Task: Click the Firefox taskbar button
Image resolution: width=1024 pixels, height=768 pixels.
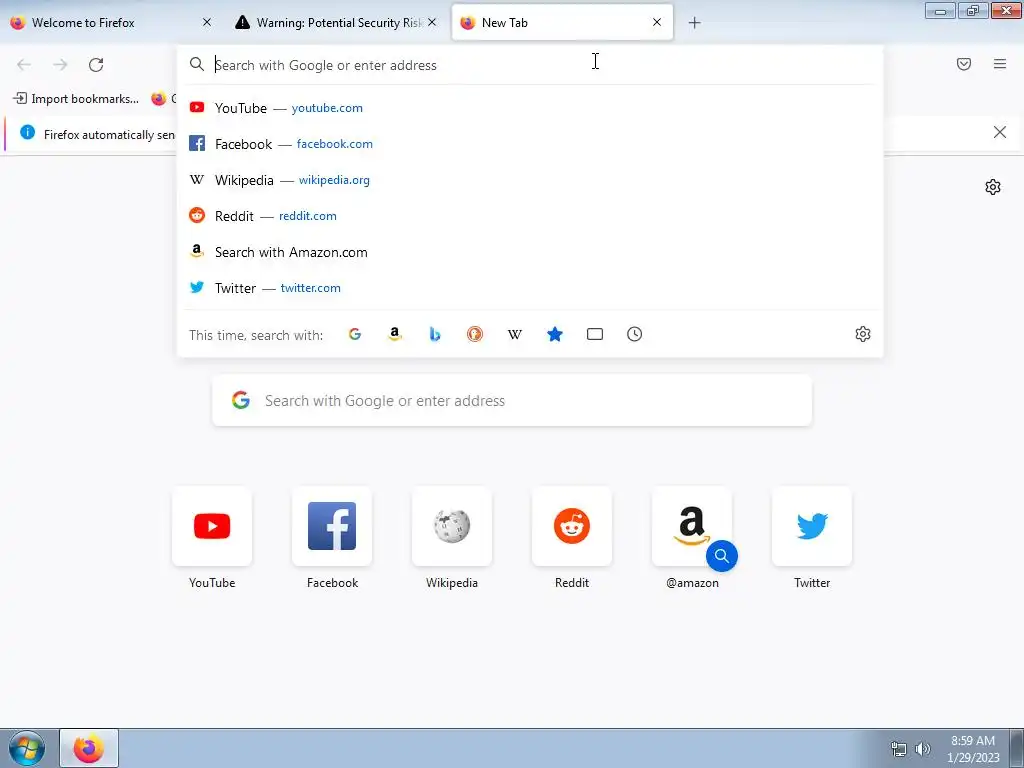Action: [x=89, y=748]
